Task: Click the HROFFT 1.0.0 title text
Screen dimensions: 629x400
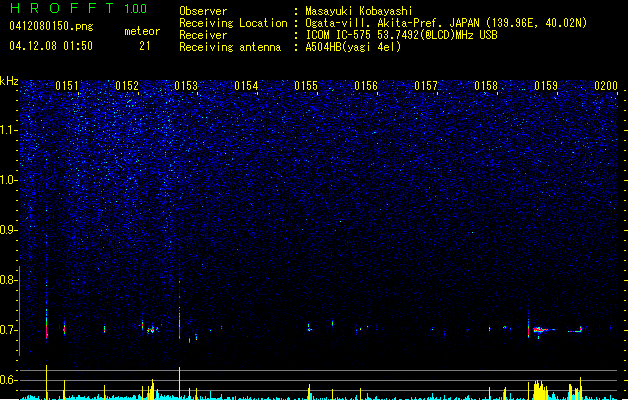Action: (x=79, y=8)
